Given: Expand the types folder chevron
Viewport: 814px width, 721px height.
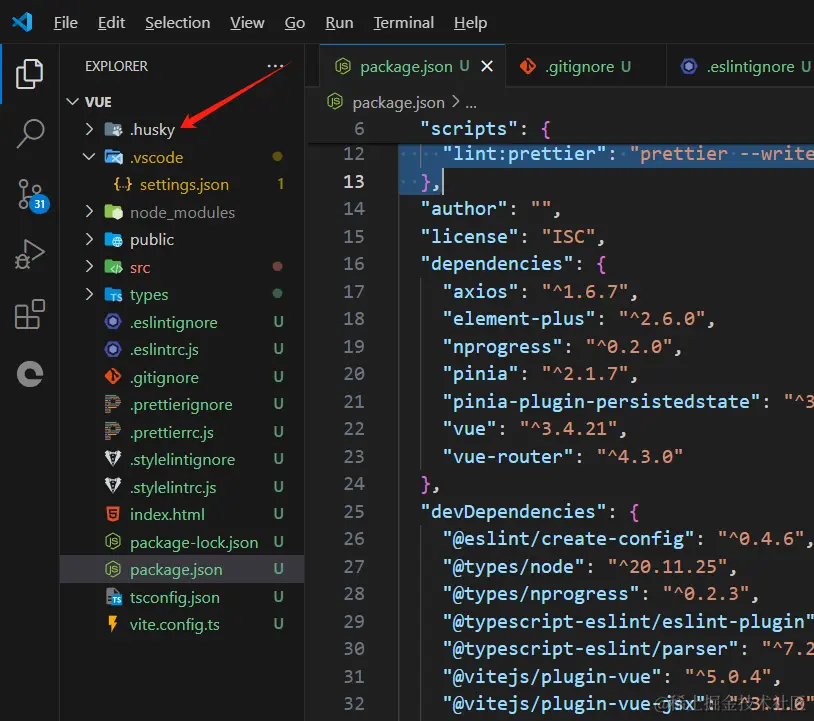Looking at the screenshot, I should point(89,294).
